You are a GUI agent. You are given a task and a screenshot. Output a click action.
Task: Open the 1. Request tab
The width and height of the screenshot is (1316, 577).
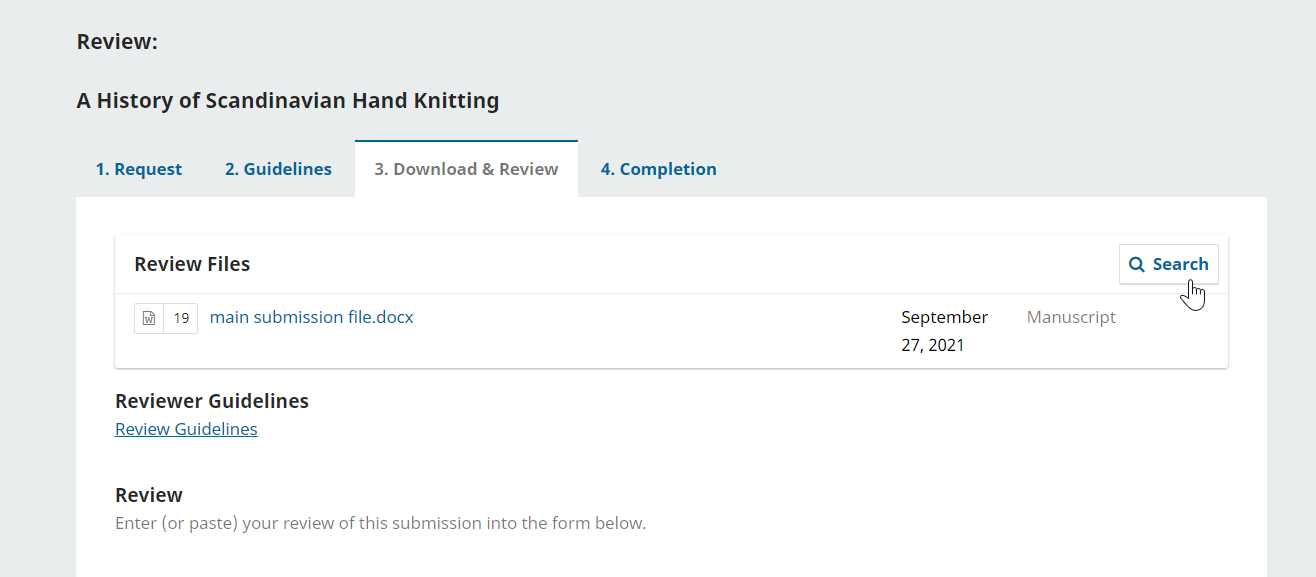coord(139,169)
